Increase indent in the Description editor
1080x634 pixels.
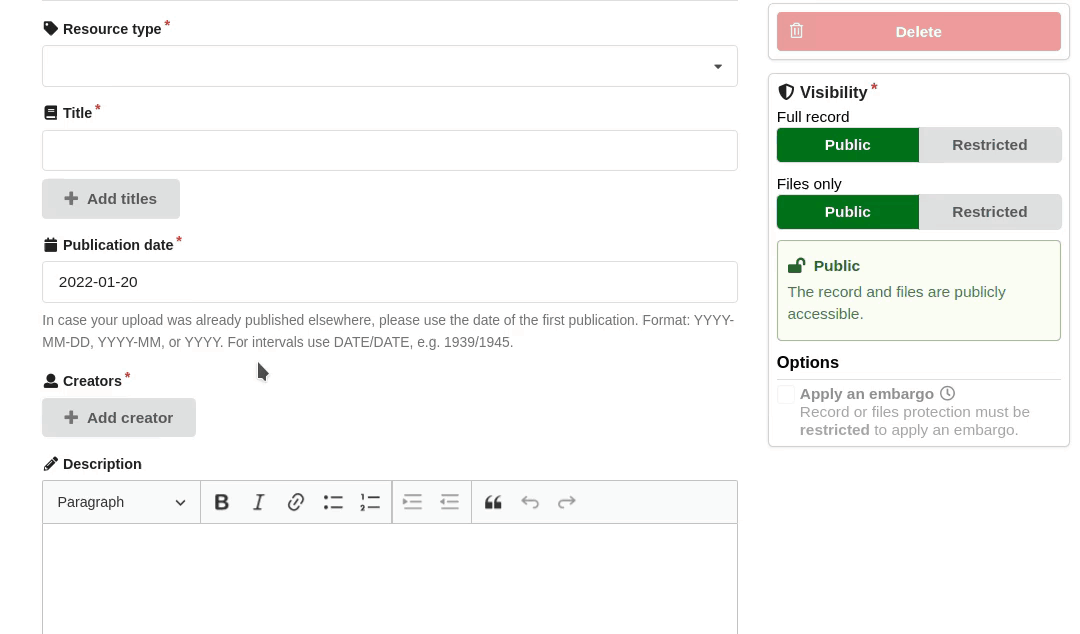(412, 502)
